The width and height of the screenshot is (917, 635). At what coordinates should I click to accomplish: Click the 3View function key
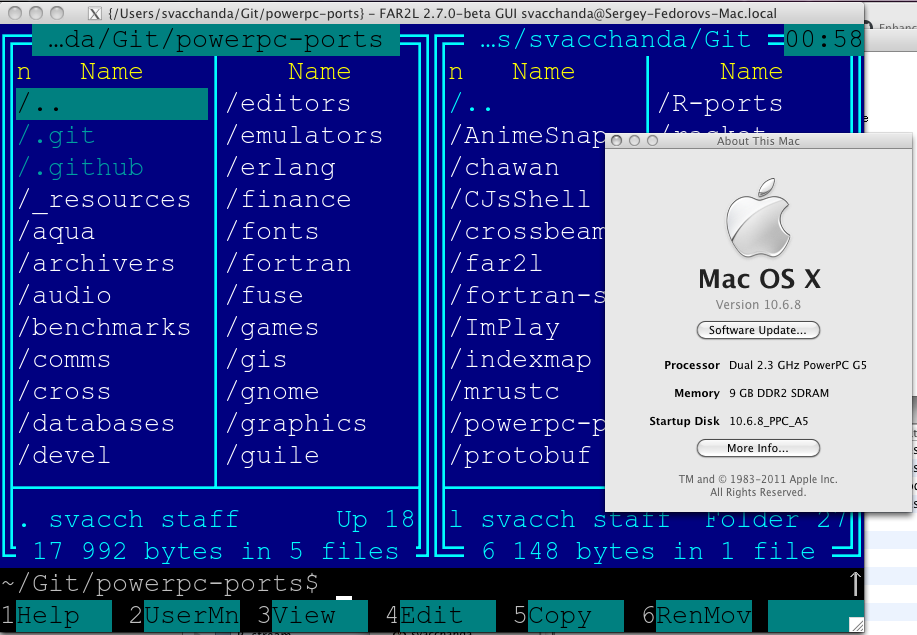312,616
